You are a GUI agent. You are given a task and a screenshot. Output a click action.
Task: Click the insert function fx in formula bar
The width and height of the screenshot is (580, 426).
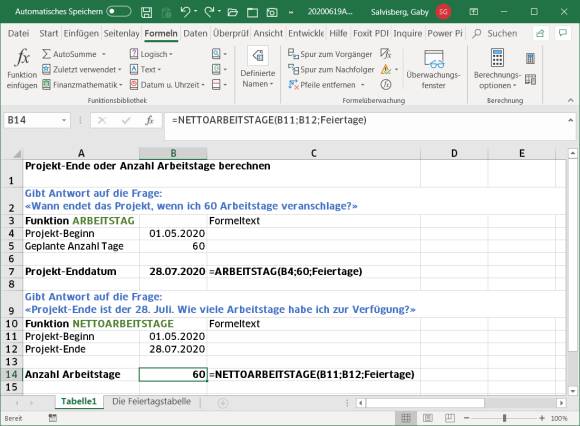[149, 120]
